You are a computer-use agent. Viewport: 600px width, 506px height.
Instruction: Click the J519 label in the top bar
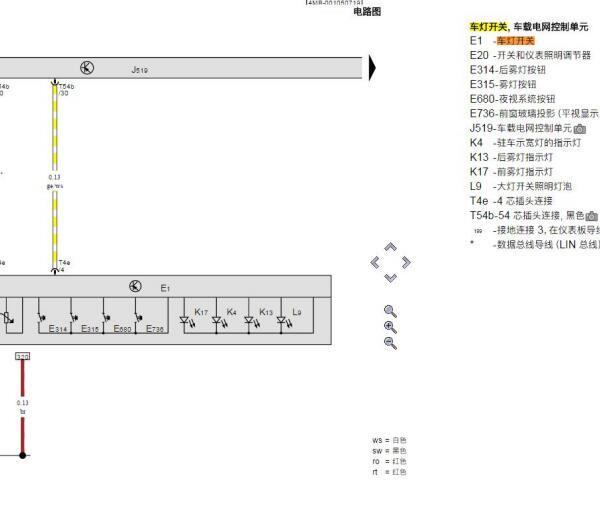139,70
